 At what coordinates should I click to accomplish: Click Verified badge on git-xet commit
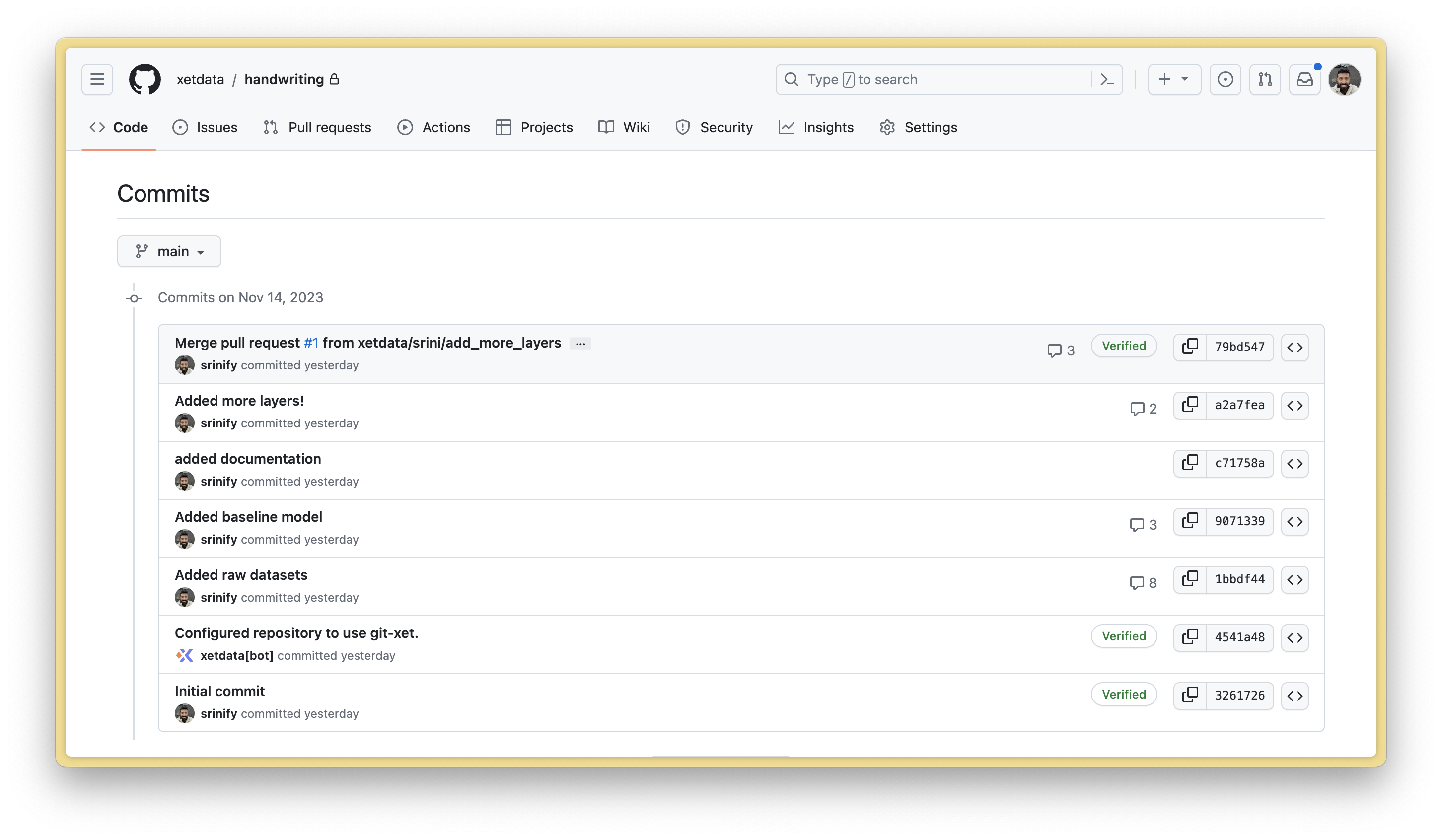coord(1123,636)
